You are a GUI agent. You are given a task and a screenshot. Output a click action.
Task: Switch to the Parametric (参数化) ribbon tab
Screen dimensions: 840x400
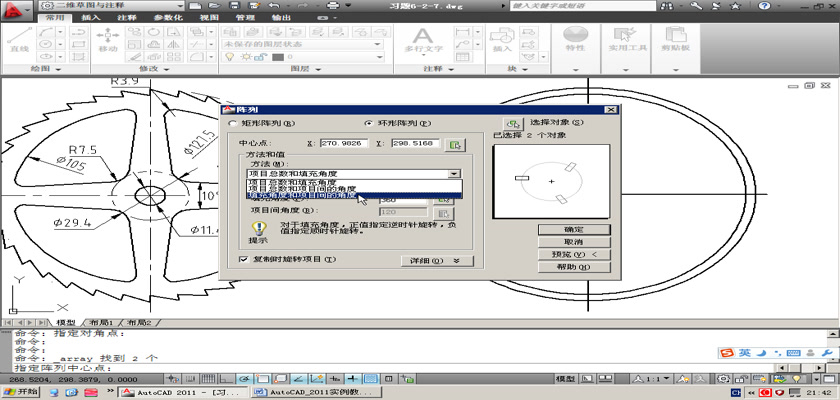click(168, 18)
